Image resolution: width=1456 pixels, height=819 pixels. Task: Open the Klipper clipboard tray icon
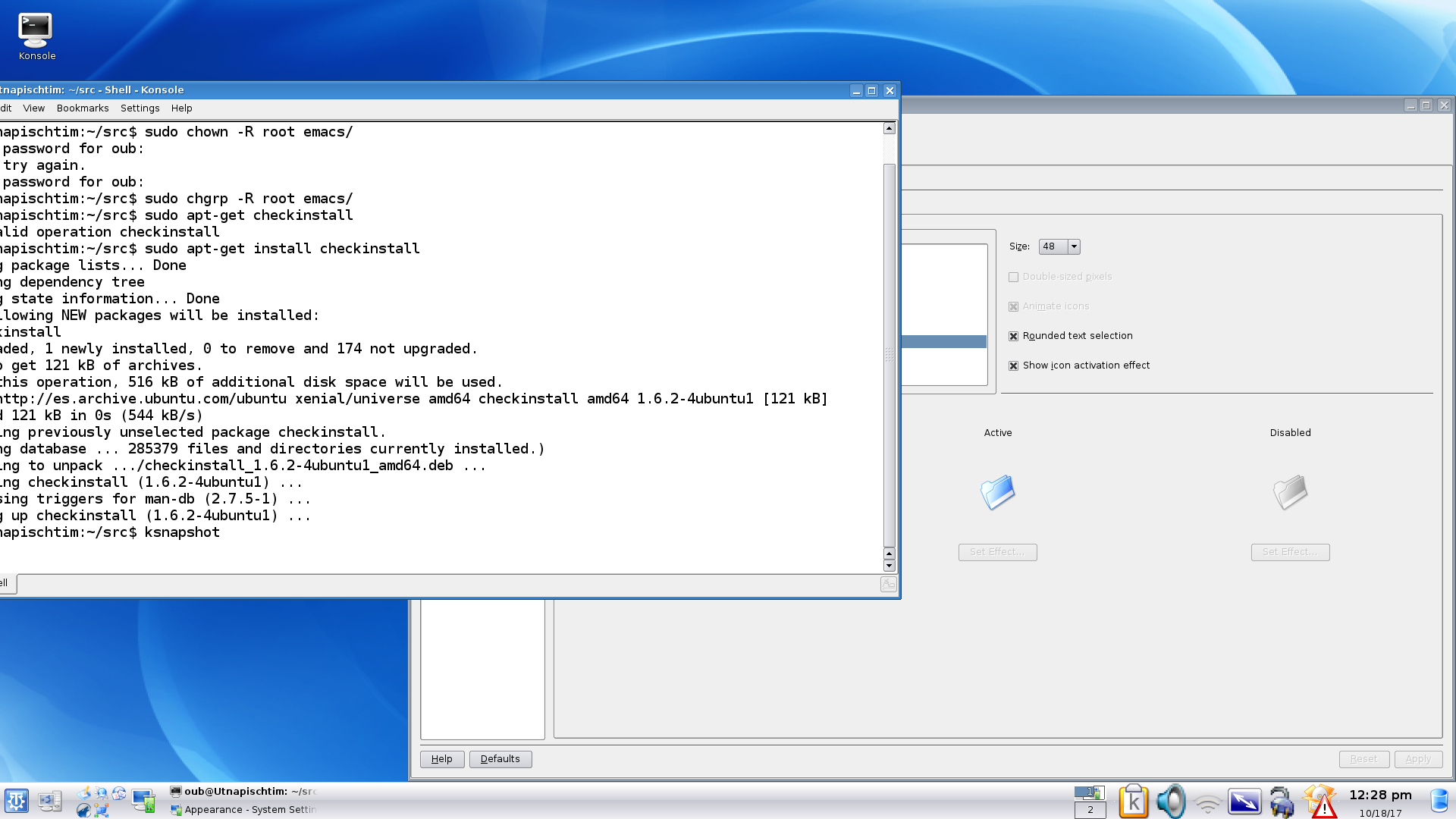click(1133, 802)
